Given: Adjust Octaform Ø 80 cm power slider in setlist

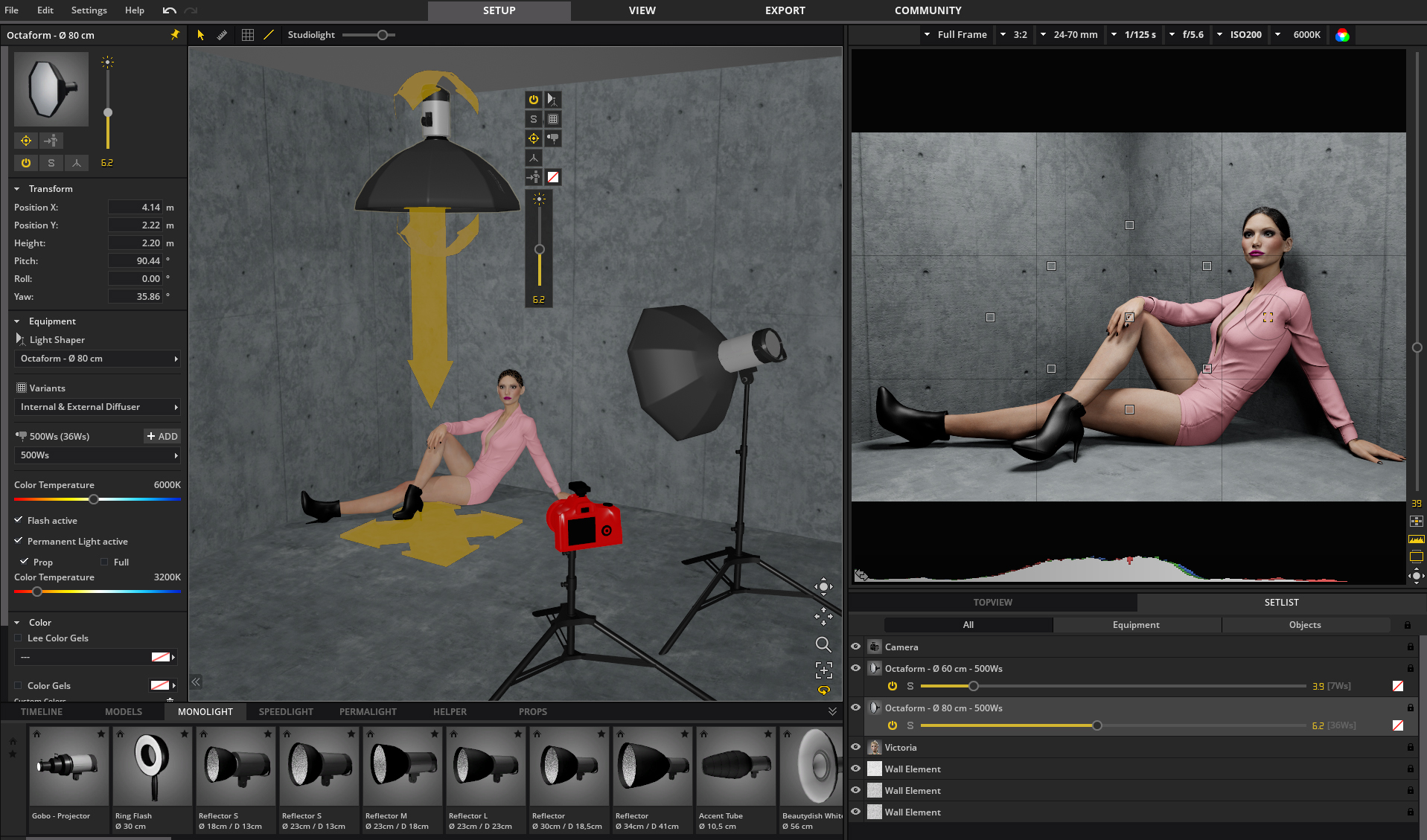Looking at the screenshot, I should coord(1096,725).
